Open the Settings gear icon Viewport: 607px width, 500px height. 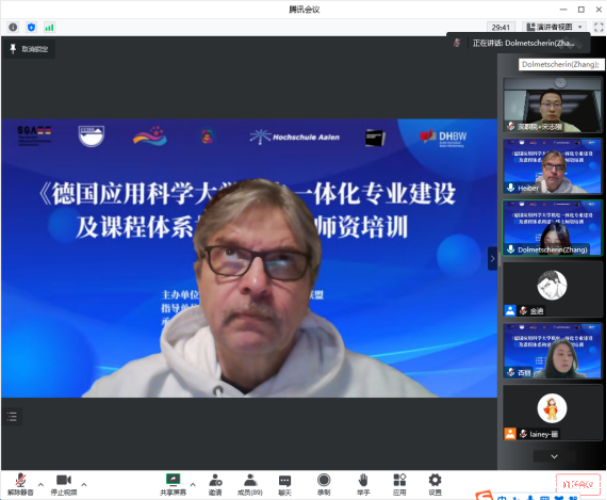tap(435, 481)
